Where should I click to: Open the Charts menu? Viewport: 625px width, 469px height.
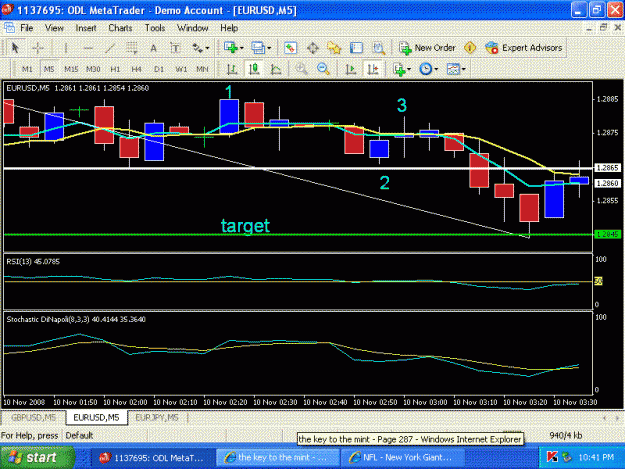pyautogui.click(x=120, y=28)
